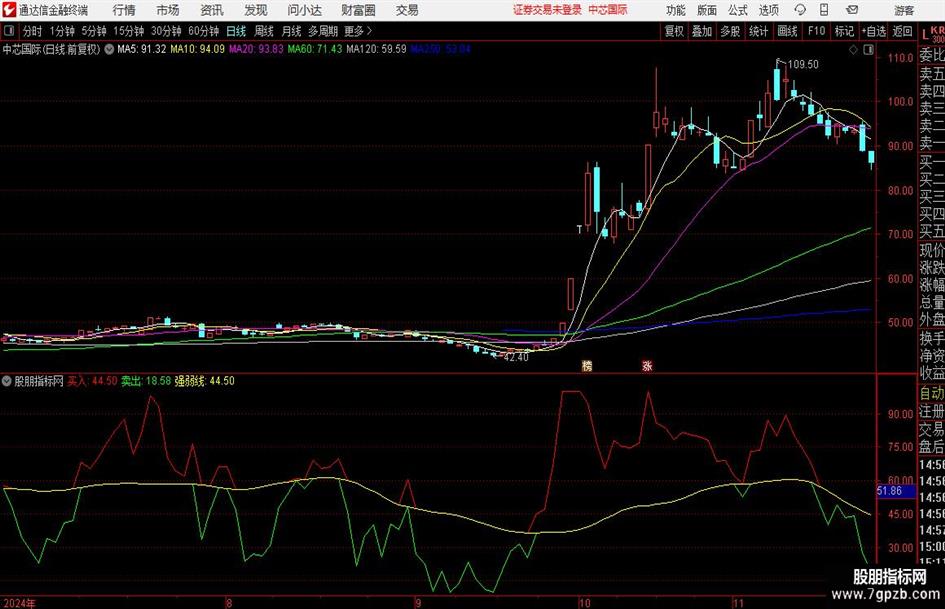Open the mail envelope icon
Screen dimensions: 945x609
[x=852, y=10]
